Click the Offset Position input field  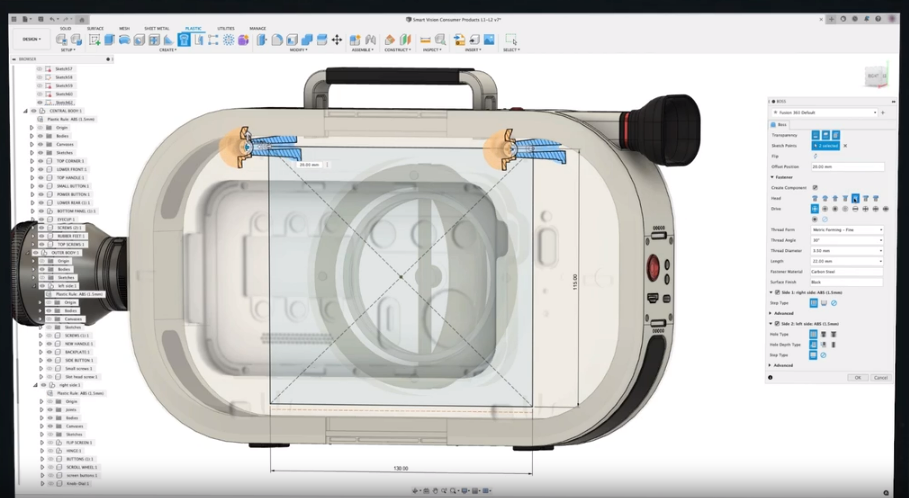pyautogui.click(x=847, y=167)
